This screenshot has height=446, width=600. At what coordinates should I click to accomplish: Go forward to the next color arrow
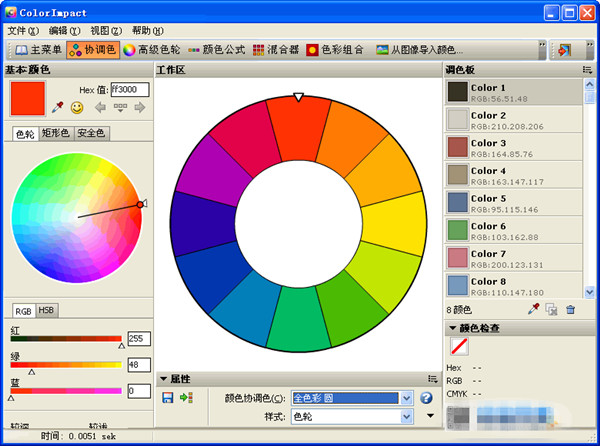coord(140,107)
